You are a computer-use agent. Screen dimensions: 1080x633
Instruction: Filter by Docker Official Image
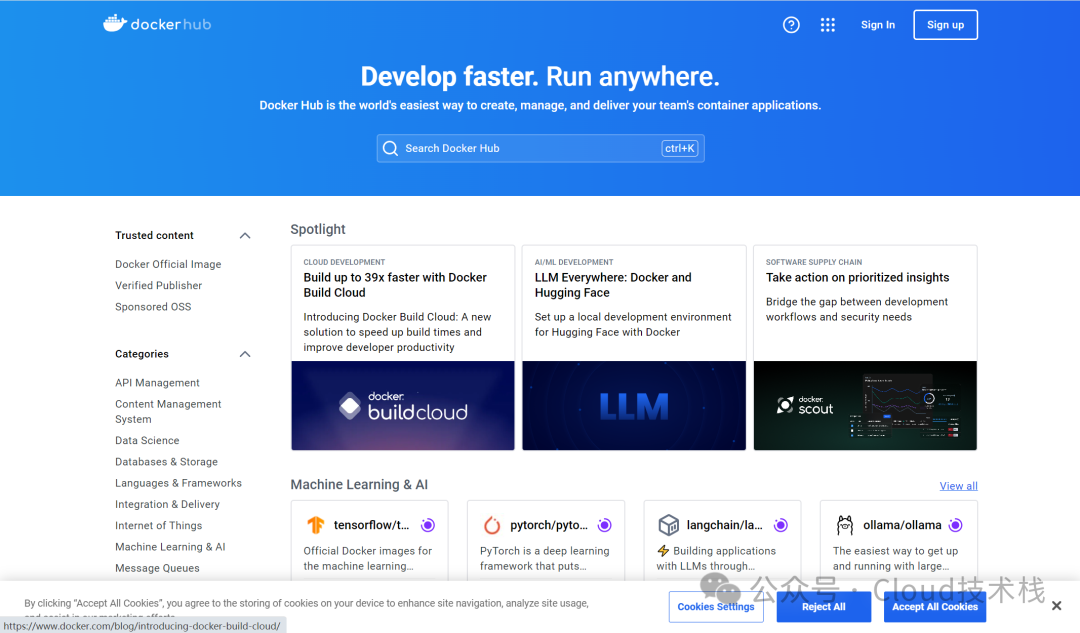pyautogui.click(x=168, y=264)
